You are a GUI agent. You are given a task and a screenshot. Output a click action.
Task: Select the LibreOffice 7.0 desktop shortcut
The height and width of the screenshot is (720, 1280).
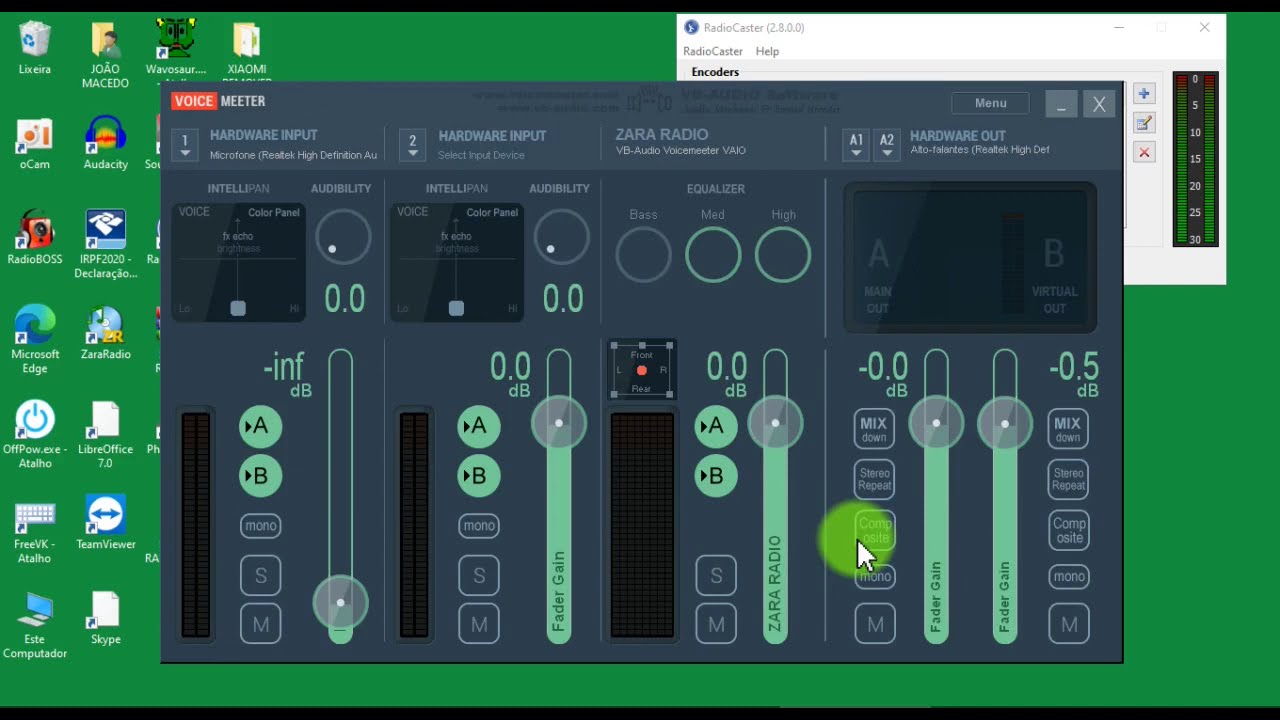pyautogui.click(x=105, y=435)
